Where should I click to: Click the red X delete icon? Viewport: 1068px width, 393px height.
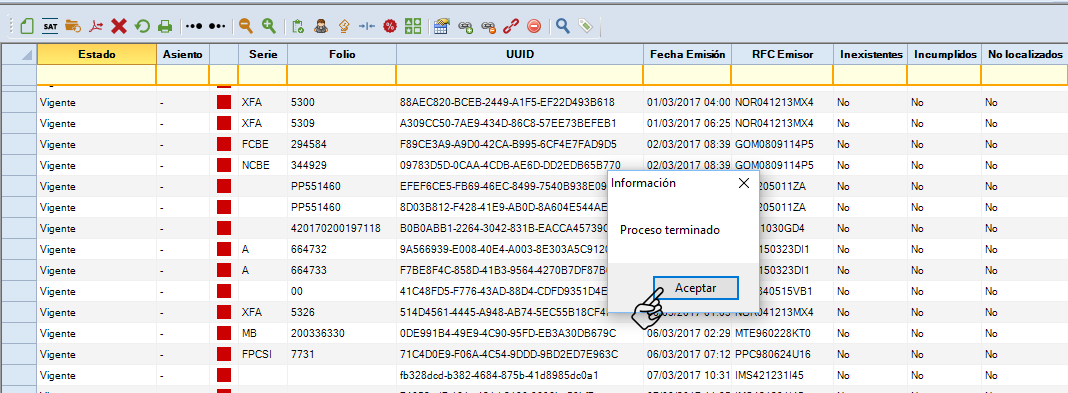(x=119, y=27)
